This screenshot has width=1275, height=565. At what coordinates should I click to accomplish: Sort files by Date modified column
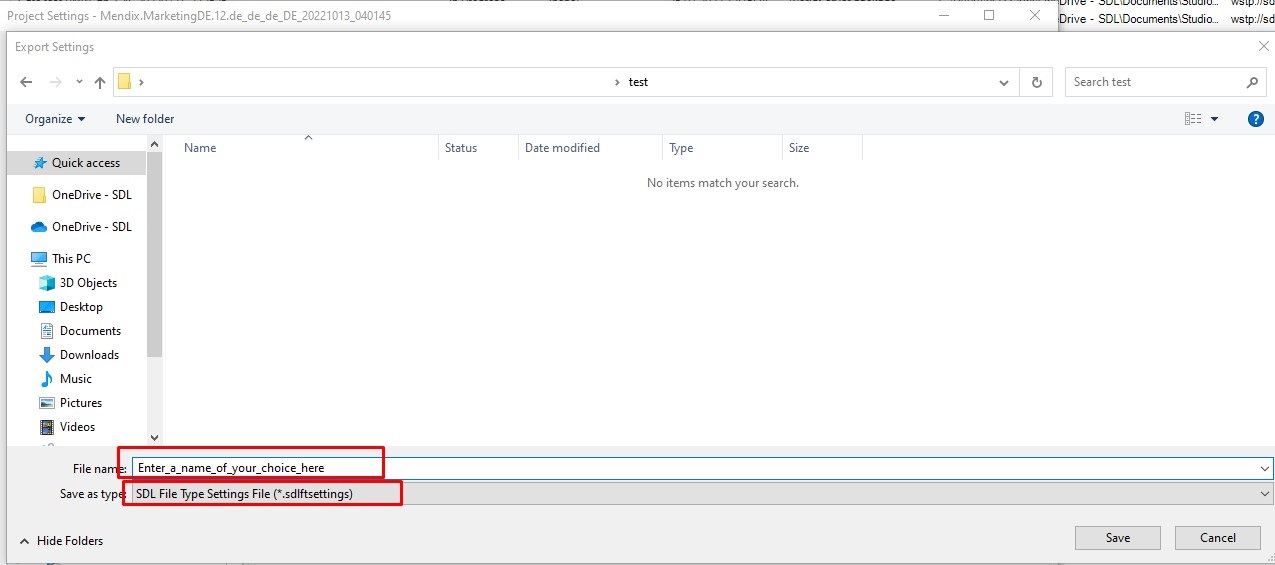(x=562, y=148)
